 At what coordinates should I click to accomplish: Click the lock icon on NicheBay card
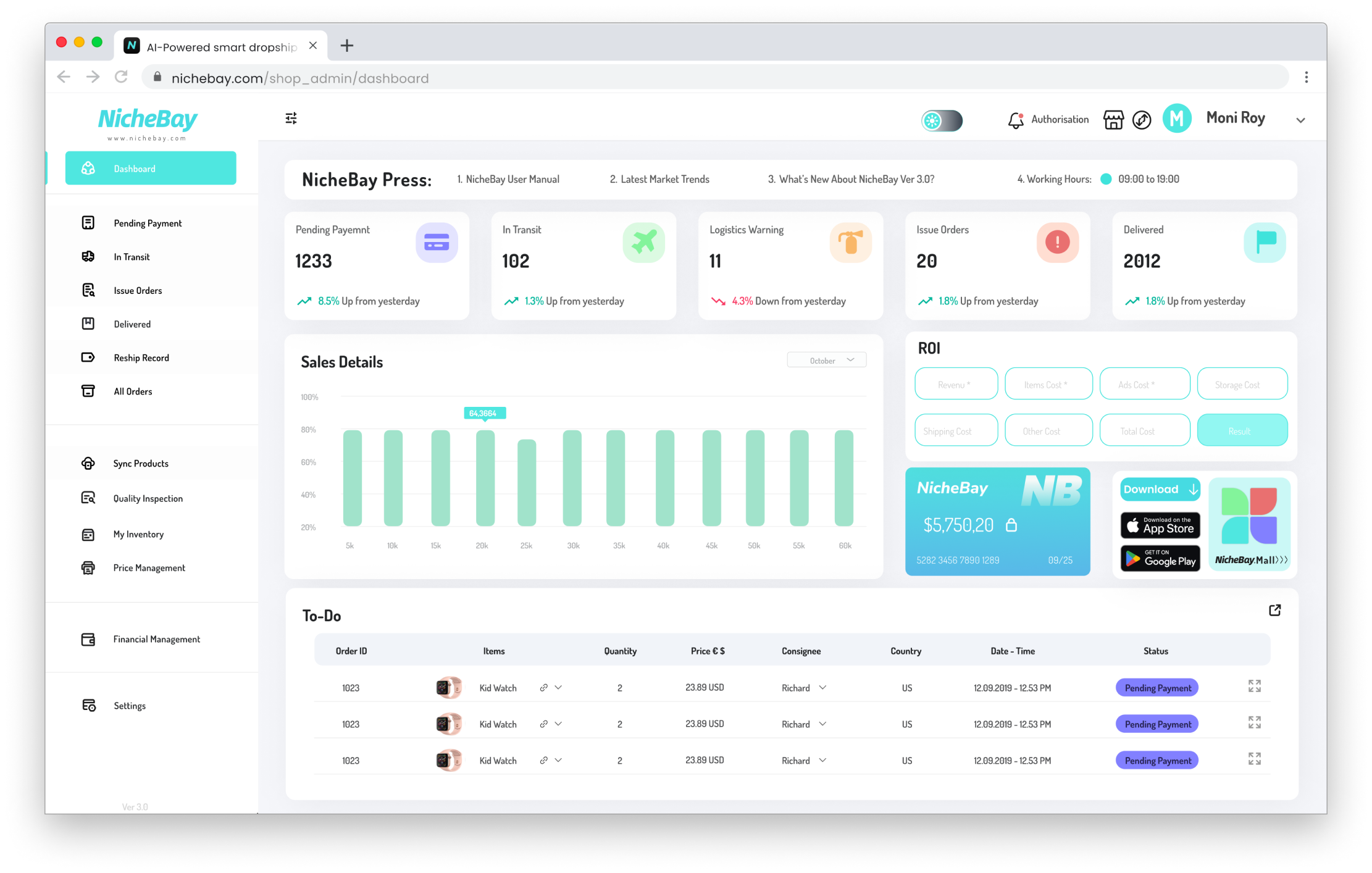point(1011,525)
